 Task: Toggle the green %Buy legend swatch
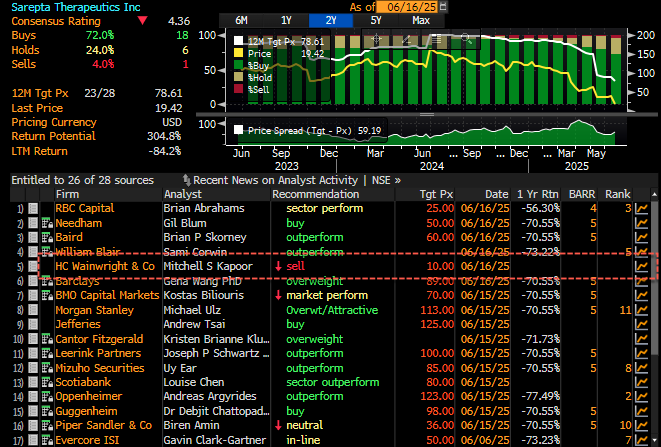(239, 65)
